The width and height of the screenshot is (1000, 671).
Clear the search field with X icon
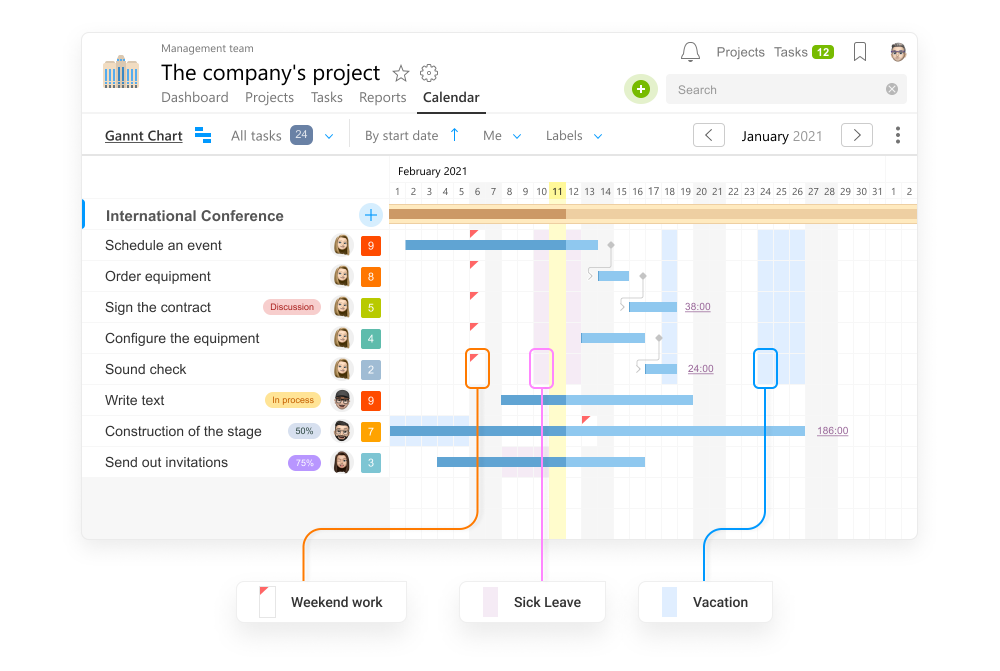[892, 89]
